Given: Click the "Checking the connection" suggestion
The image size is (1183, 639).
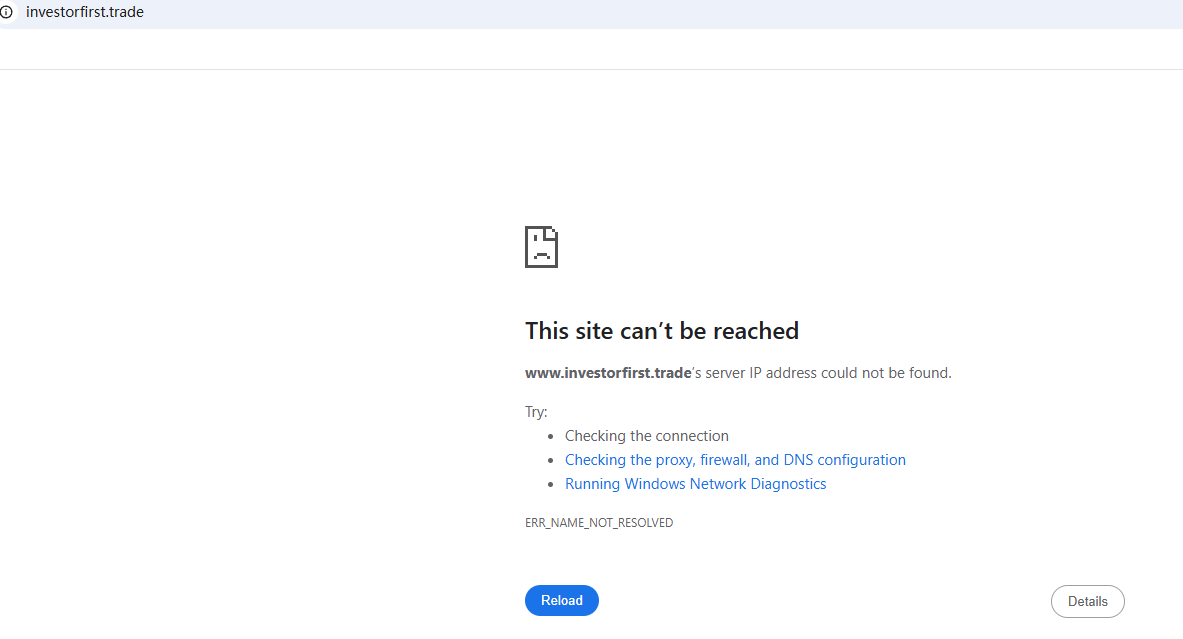Looking at the screenshot, I should [647, 435].
